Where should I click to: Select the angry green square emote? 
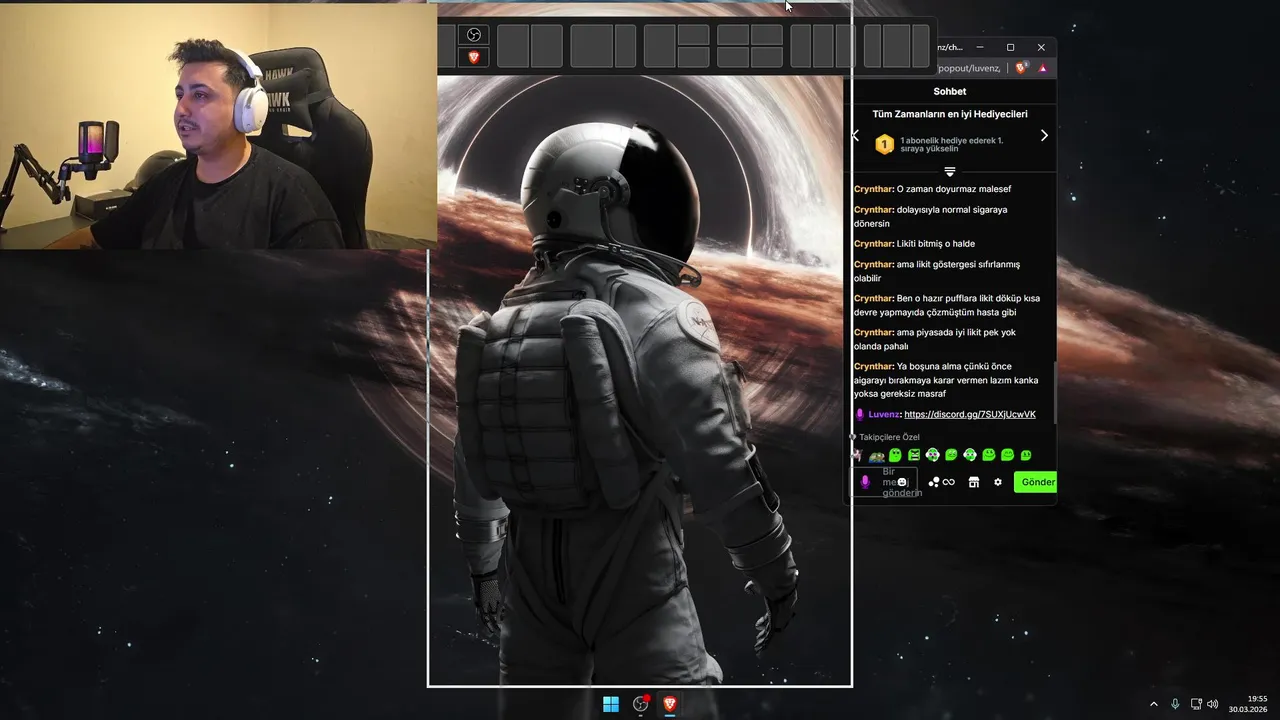tap(914, 455)
